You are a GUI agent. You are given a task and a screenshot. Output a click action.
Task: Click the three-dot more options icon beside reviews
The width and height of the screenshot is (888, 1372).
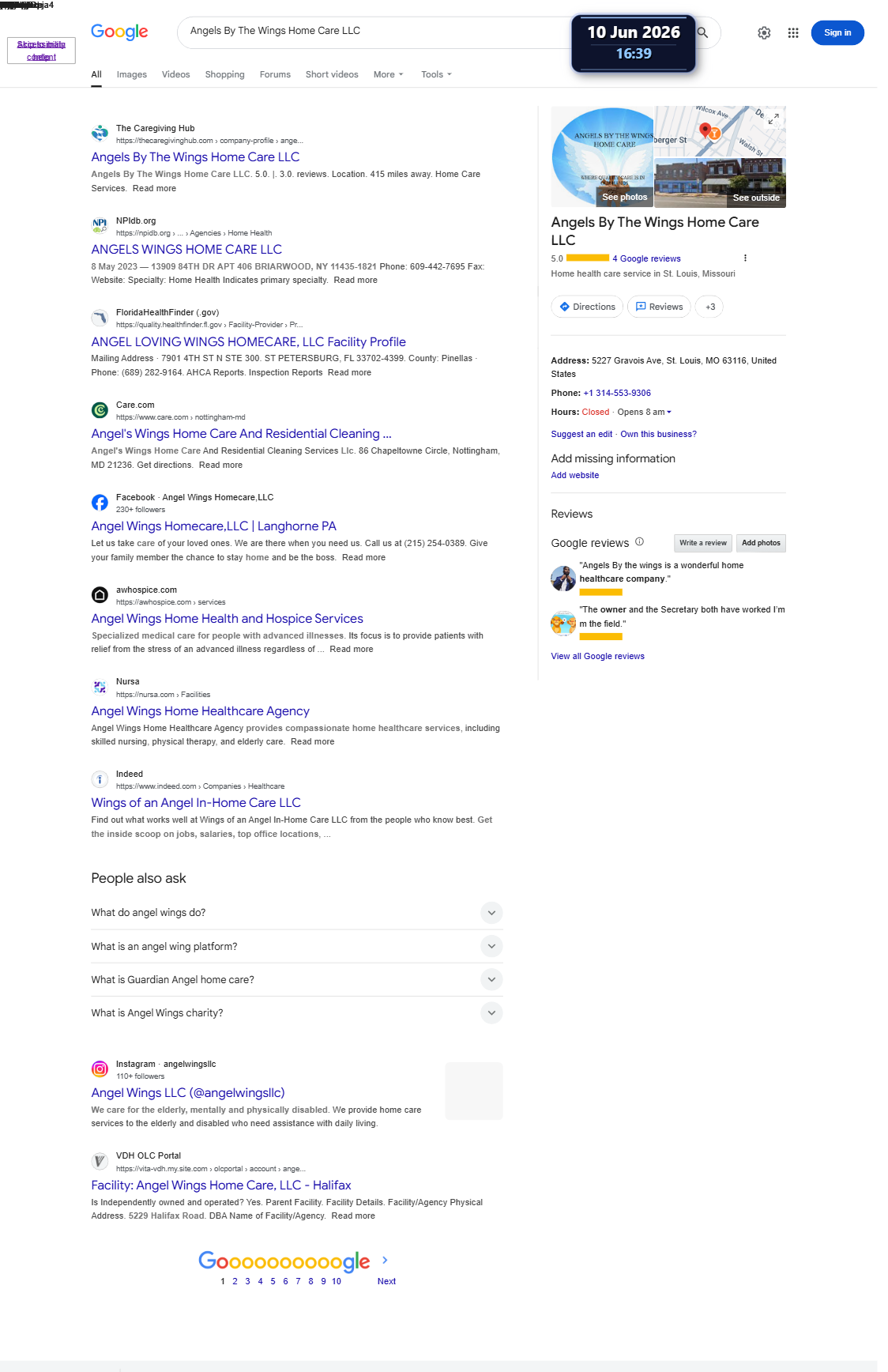click(745, 258)
